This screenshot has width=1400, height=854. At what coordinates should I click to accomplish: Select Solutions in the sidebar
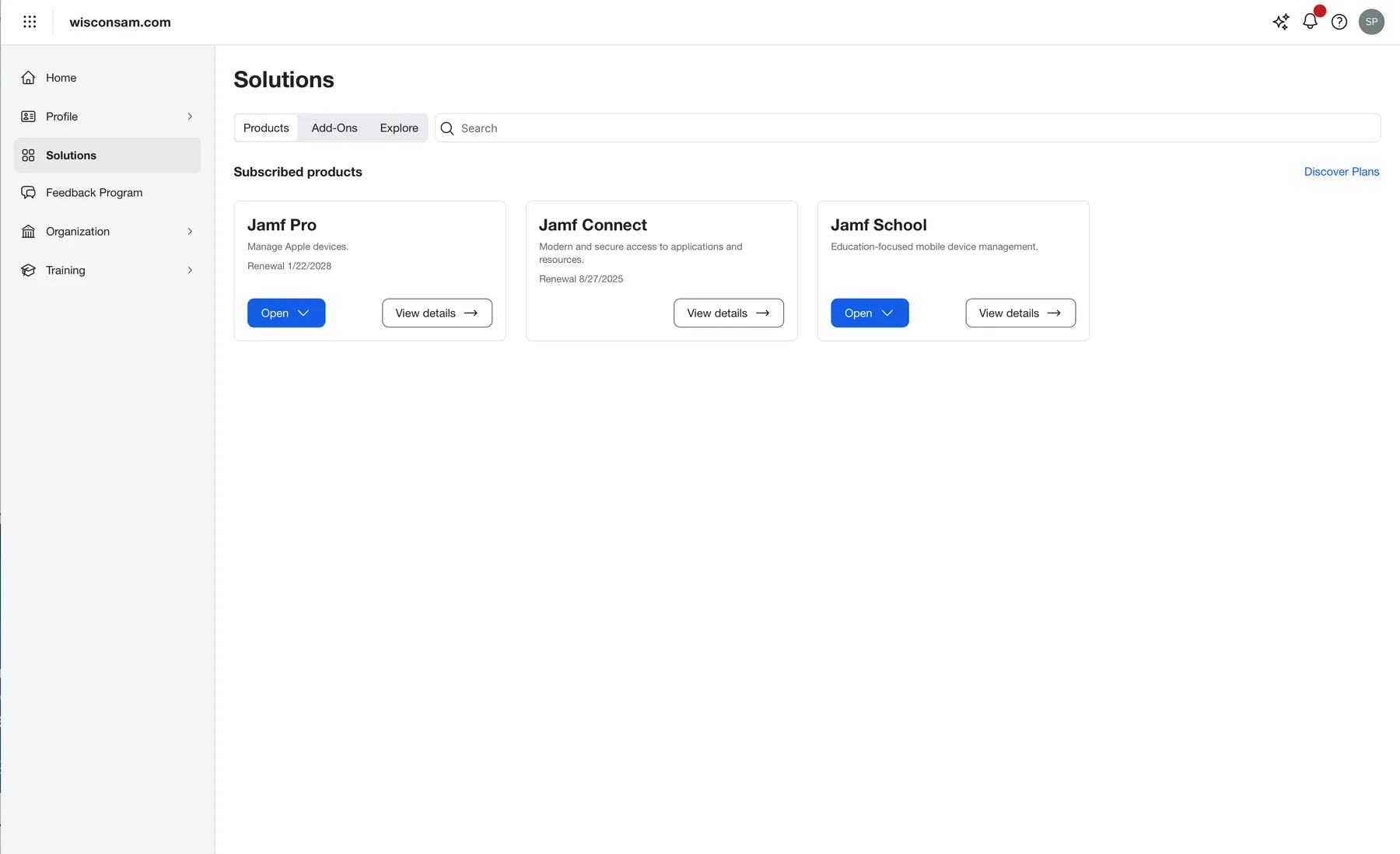pyautogui.click(x=107, y=156)
